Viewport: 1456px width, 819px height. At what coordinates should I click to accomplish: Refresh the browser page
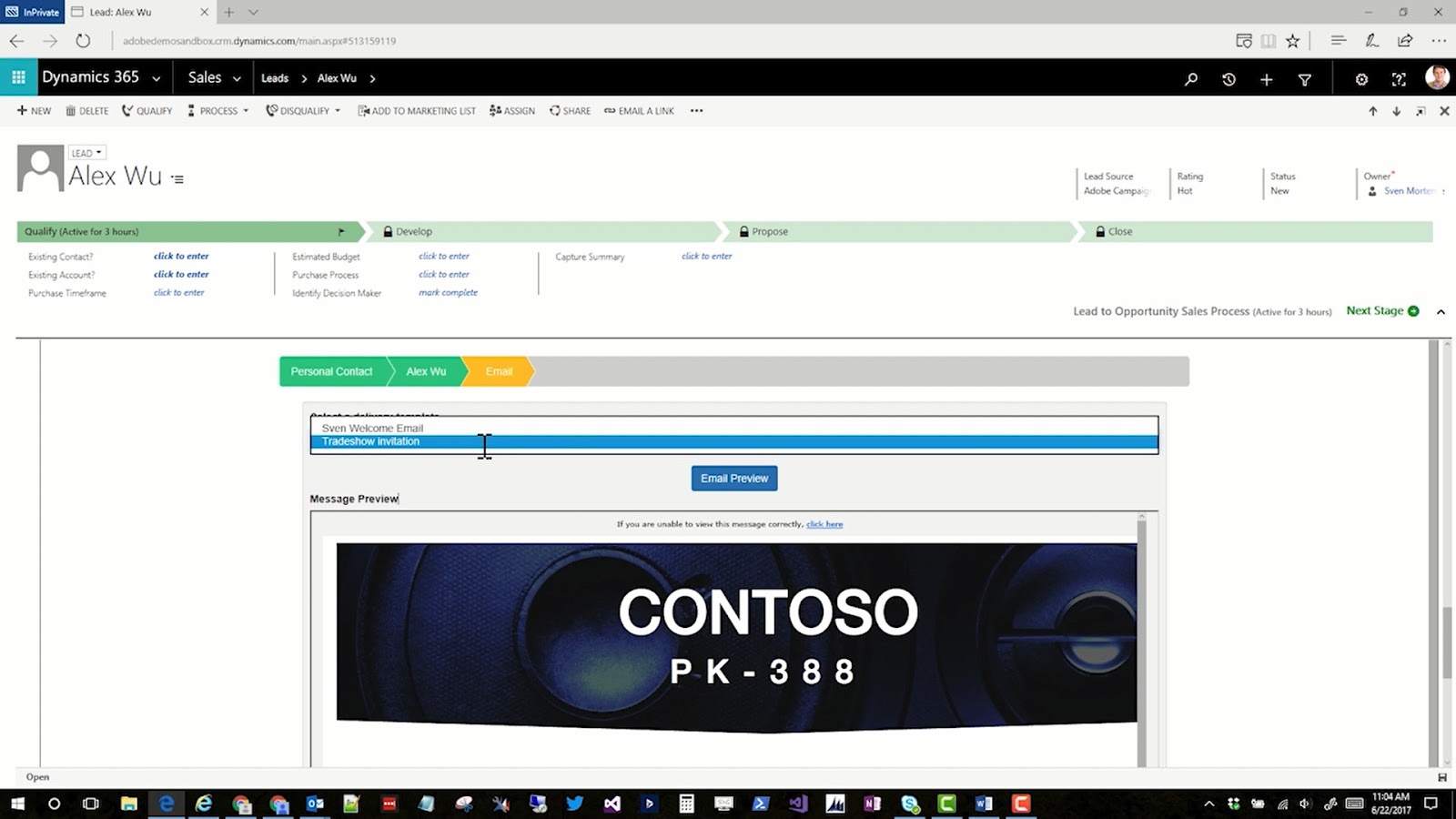(83, 41)
